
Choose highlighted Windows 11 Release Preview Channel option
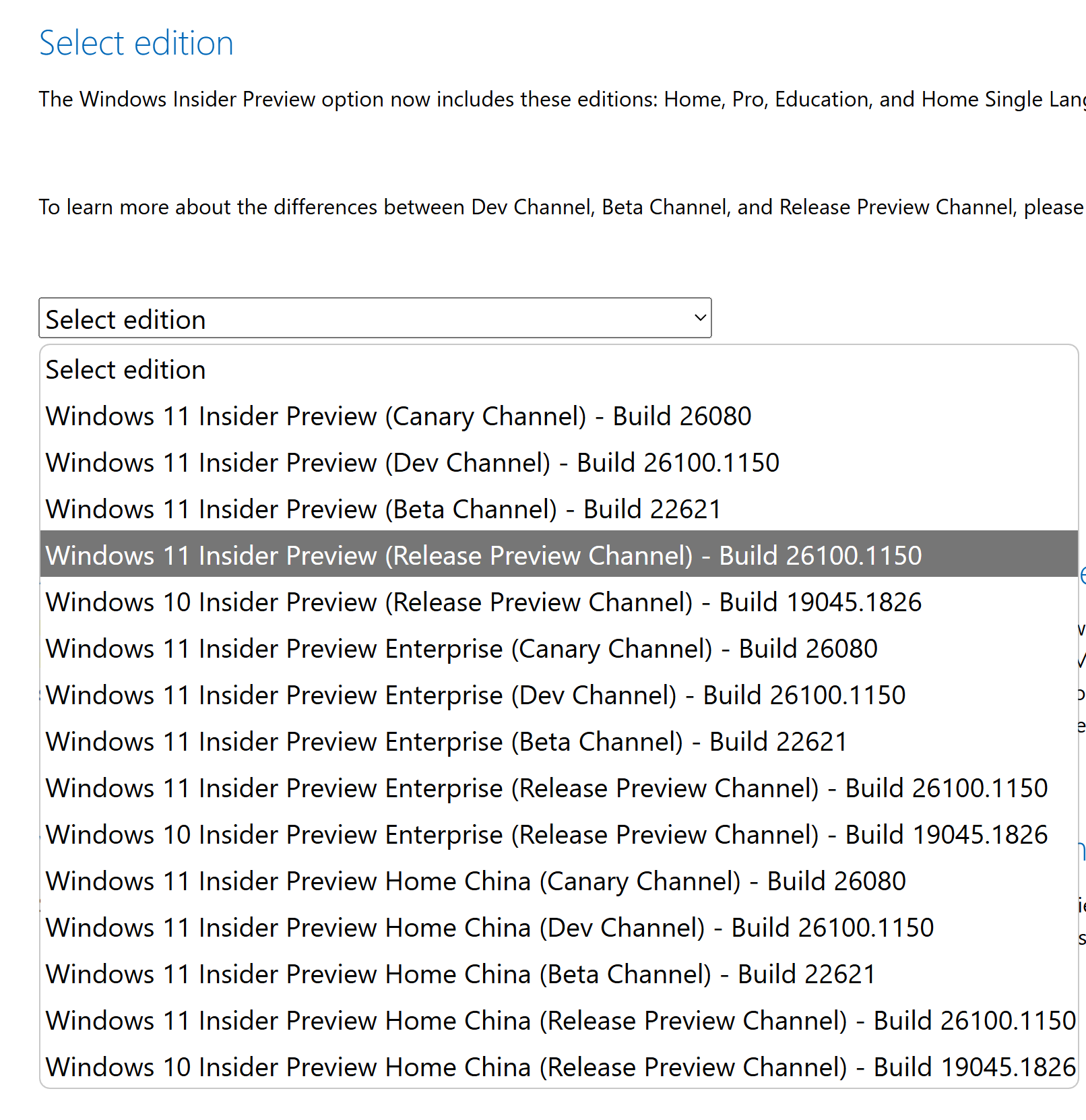[x=558, y=554]
